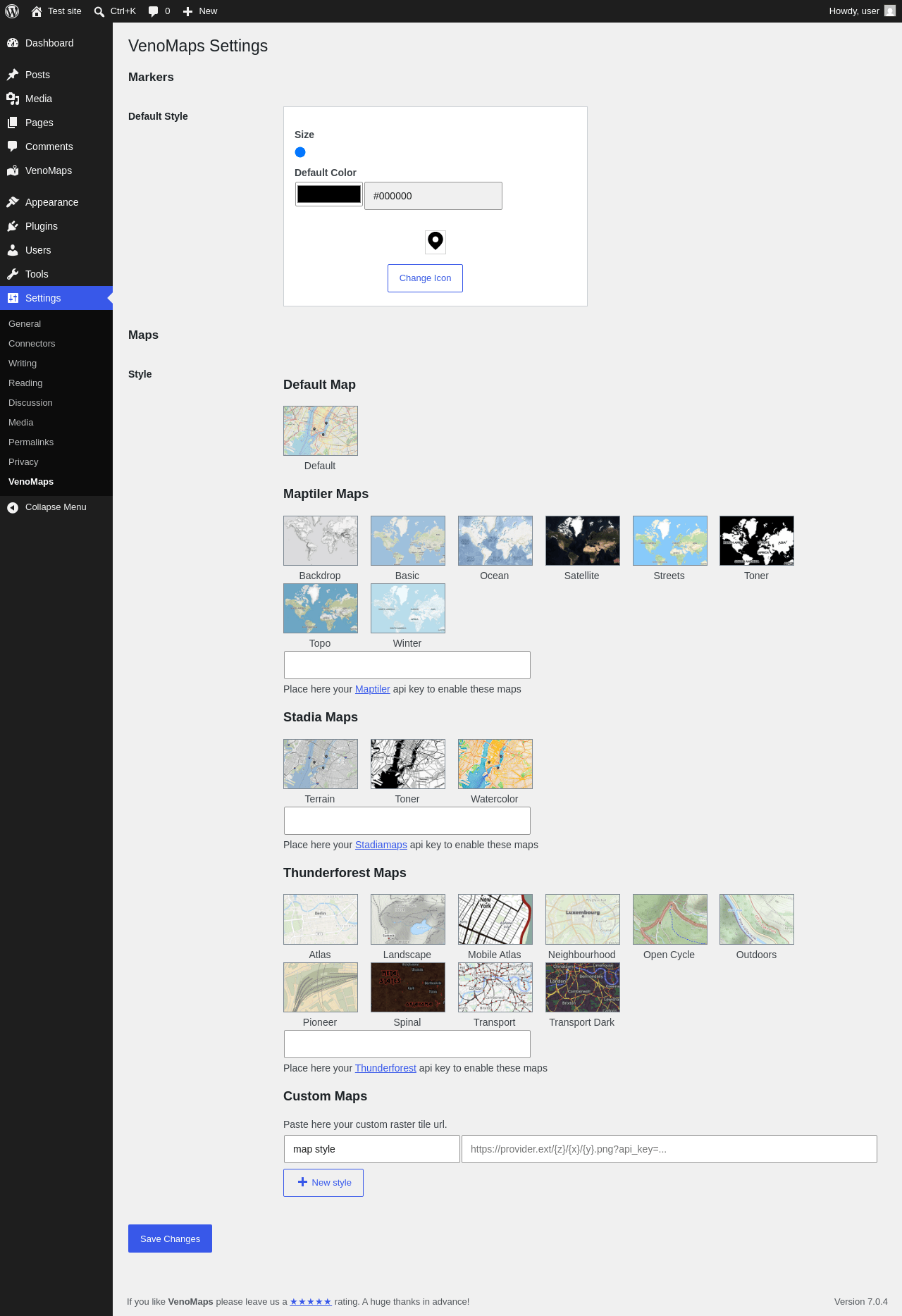This screenshot has width=902, height=1316.
Task: Click the WordPress logo icon
Action: coord(12,11)
